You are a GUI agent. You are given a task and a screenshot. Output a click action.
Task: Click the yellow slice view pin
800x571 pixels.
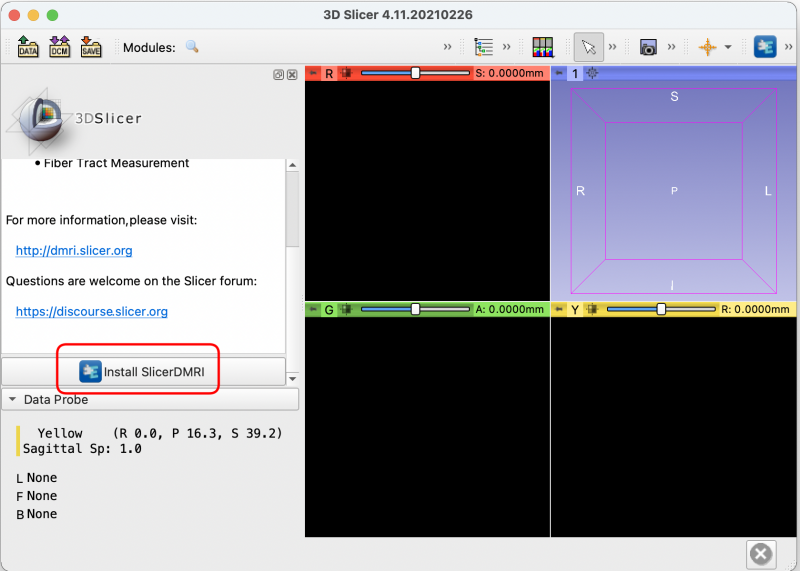click(559, 309)
